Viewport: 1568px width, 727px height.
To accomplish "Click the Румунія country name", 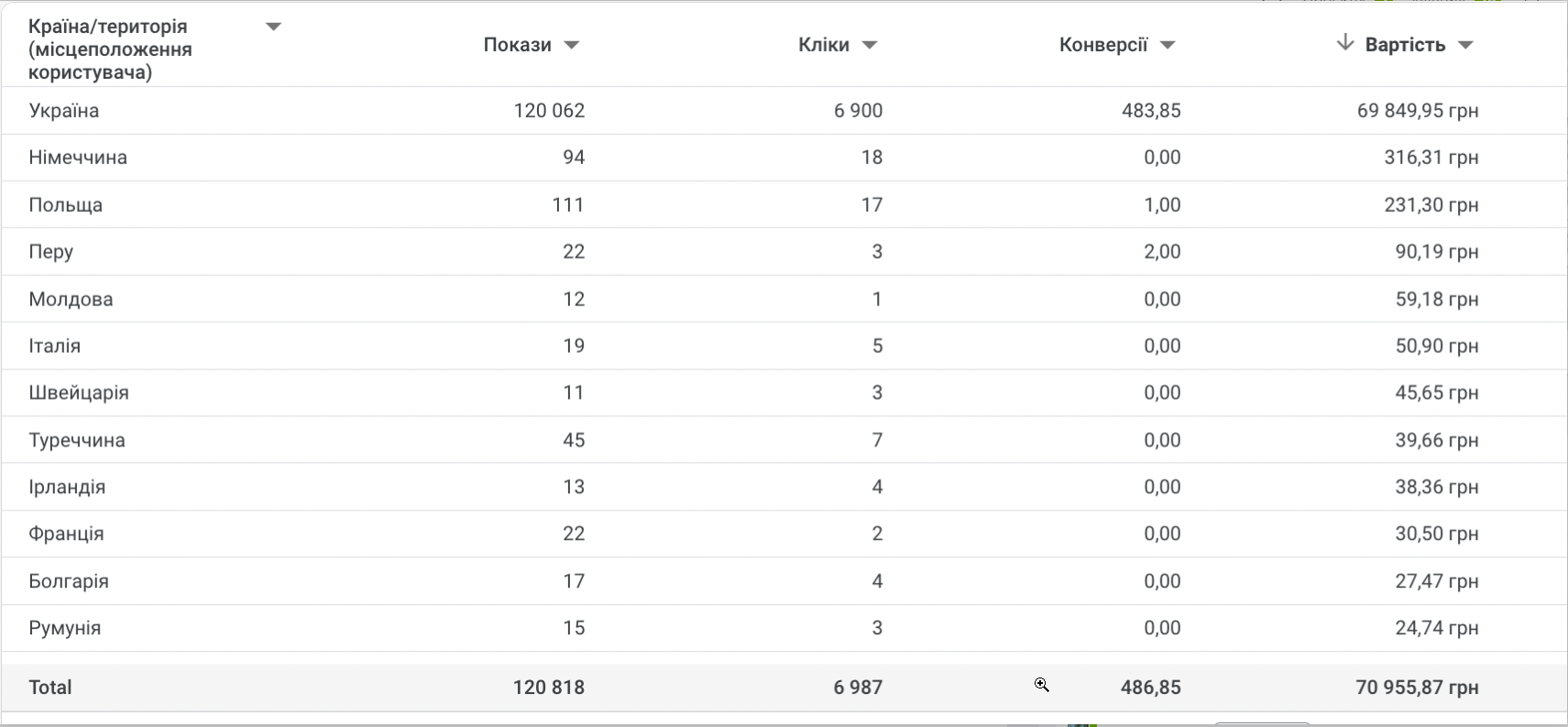I will 64,628.
